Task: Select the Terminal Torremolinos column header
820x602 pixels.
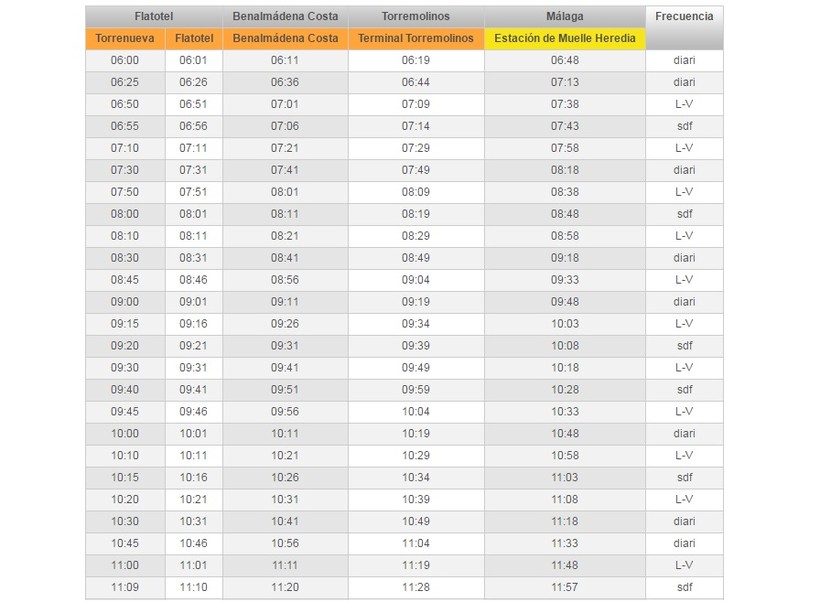Action: pyautogui.click(x=416, y=38)
